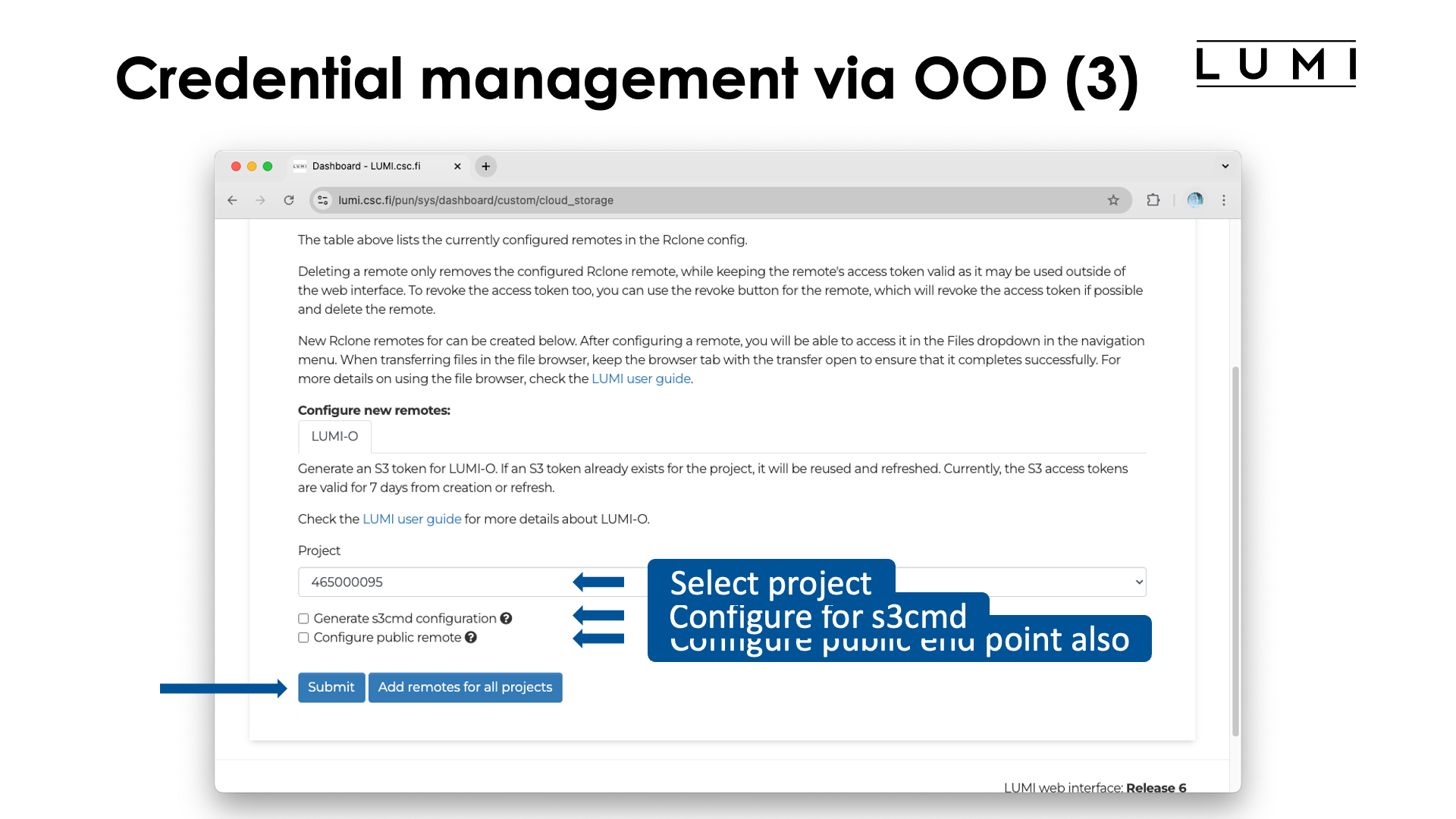Viewport: 1456px width, 819px height.
Task: Click the Submit button
Action: [x=331, y=687]
